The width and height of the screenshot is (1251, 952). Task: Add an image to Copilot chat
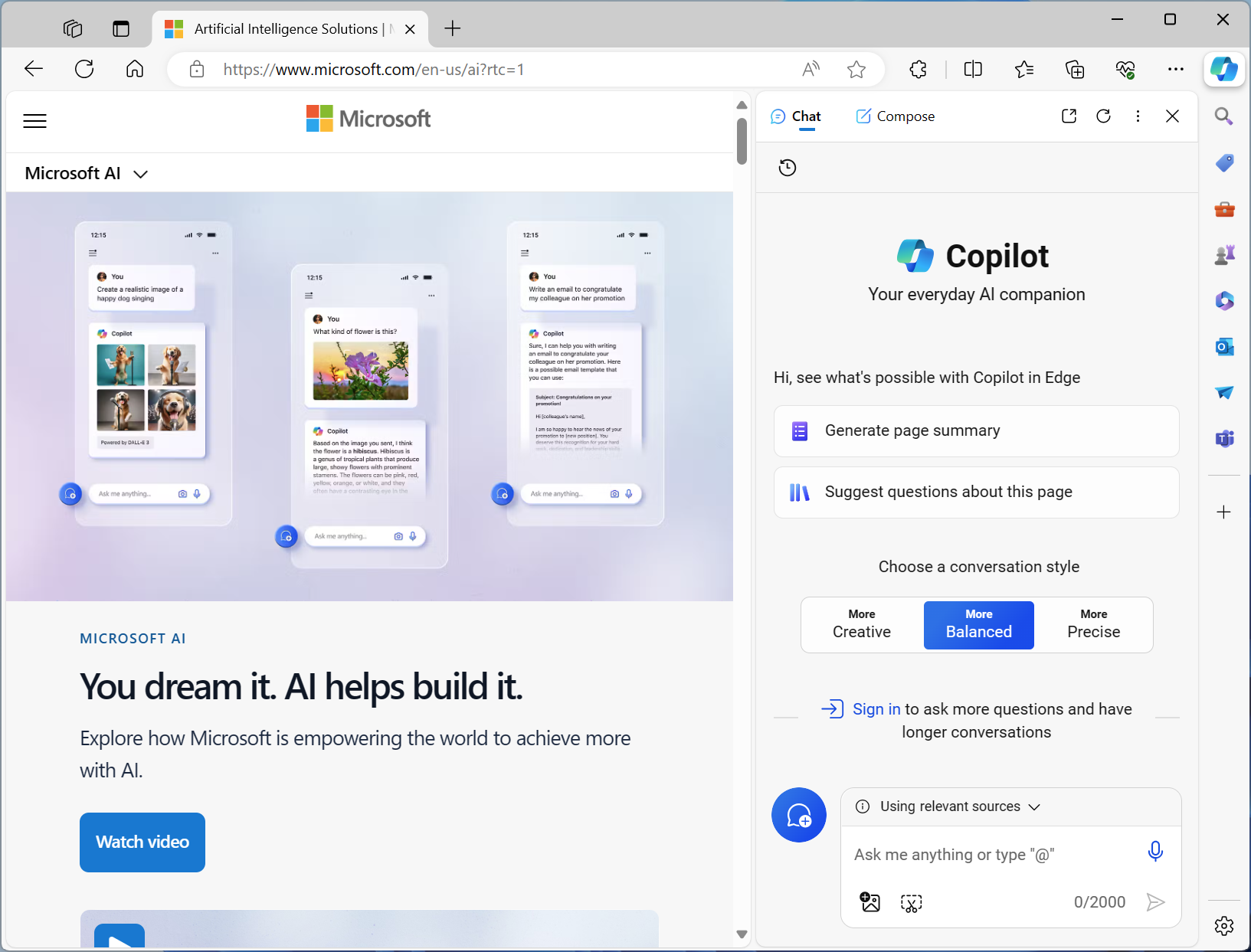870,902
